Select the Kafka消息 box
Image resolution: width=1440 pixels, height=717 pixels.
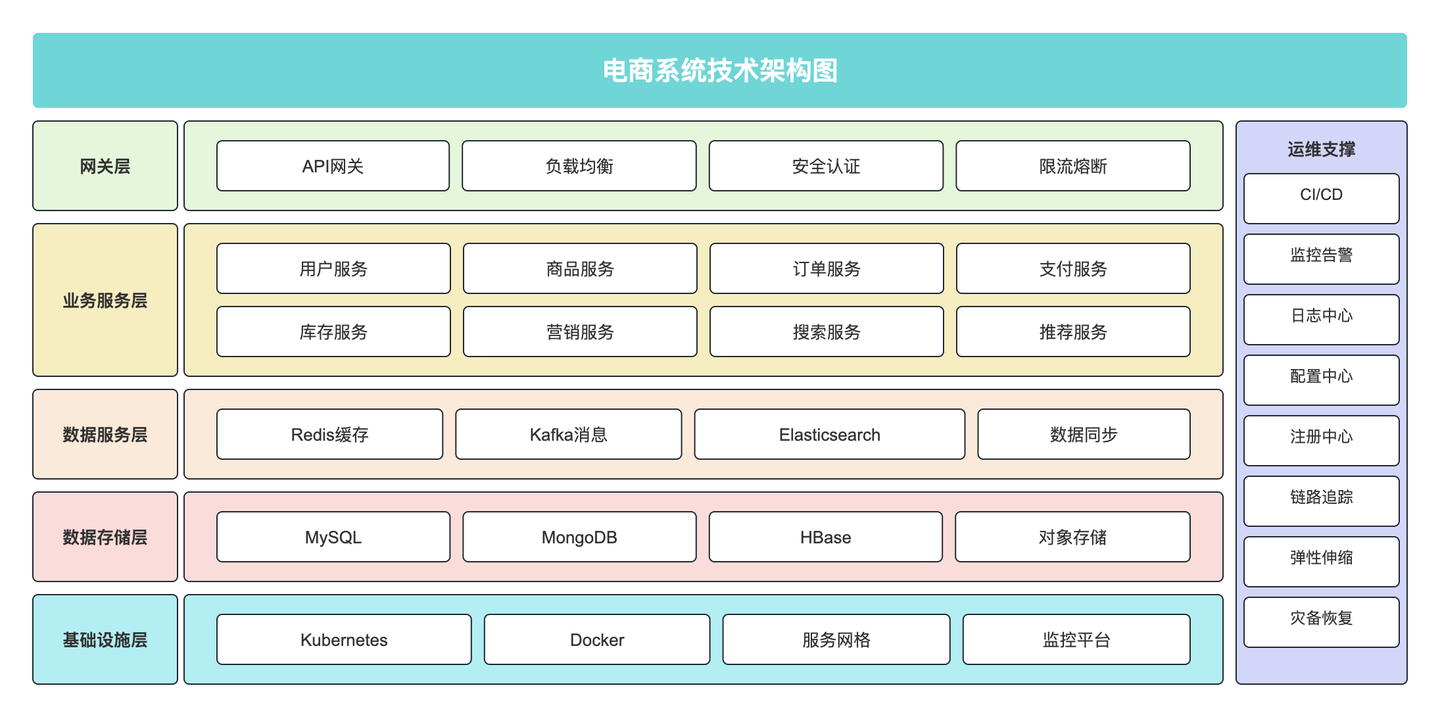569,435
